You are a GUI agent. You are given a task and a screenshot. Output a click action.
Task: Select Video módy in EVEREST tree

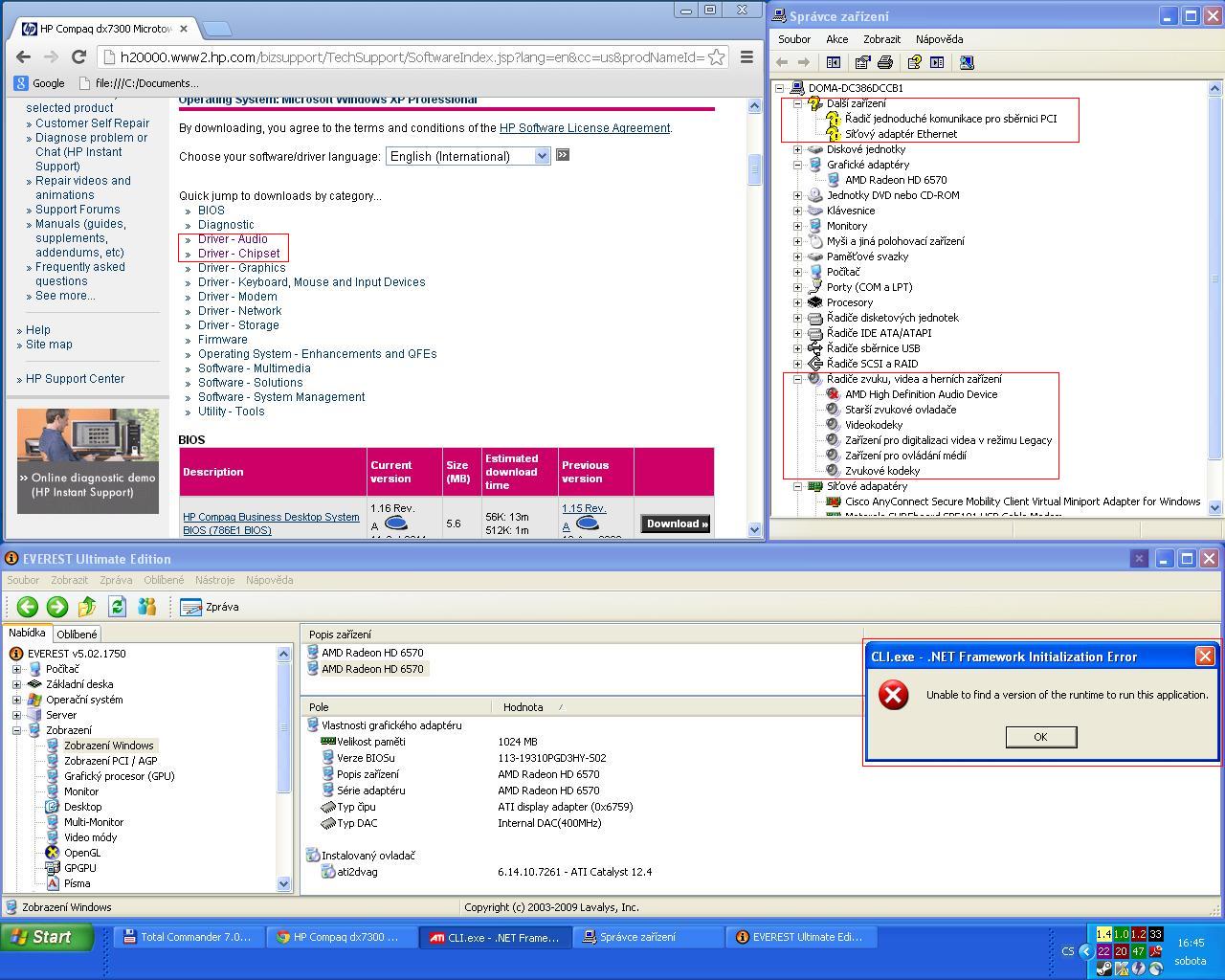coord(90,837)
